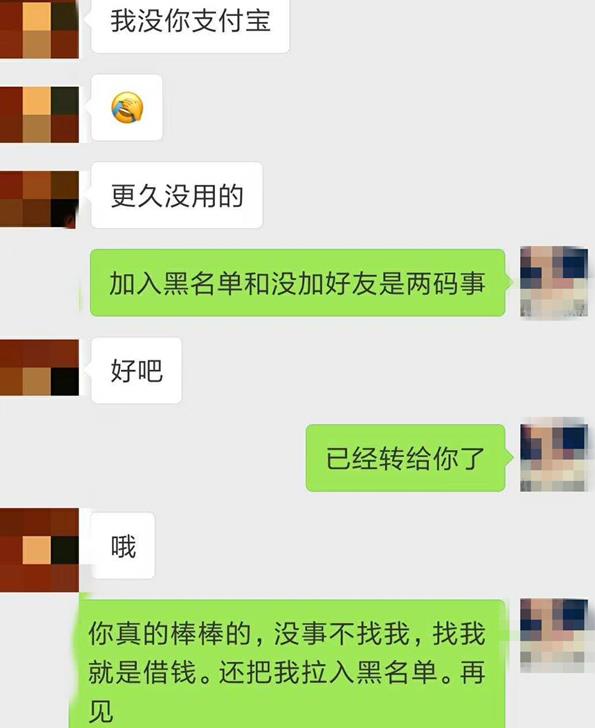Select the 我没你支付宝 message bubble

(x=190, y=24)
